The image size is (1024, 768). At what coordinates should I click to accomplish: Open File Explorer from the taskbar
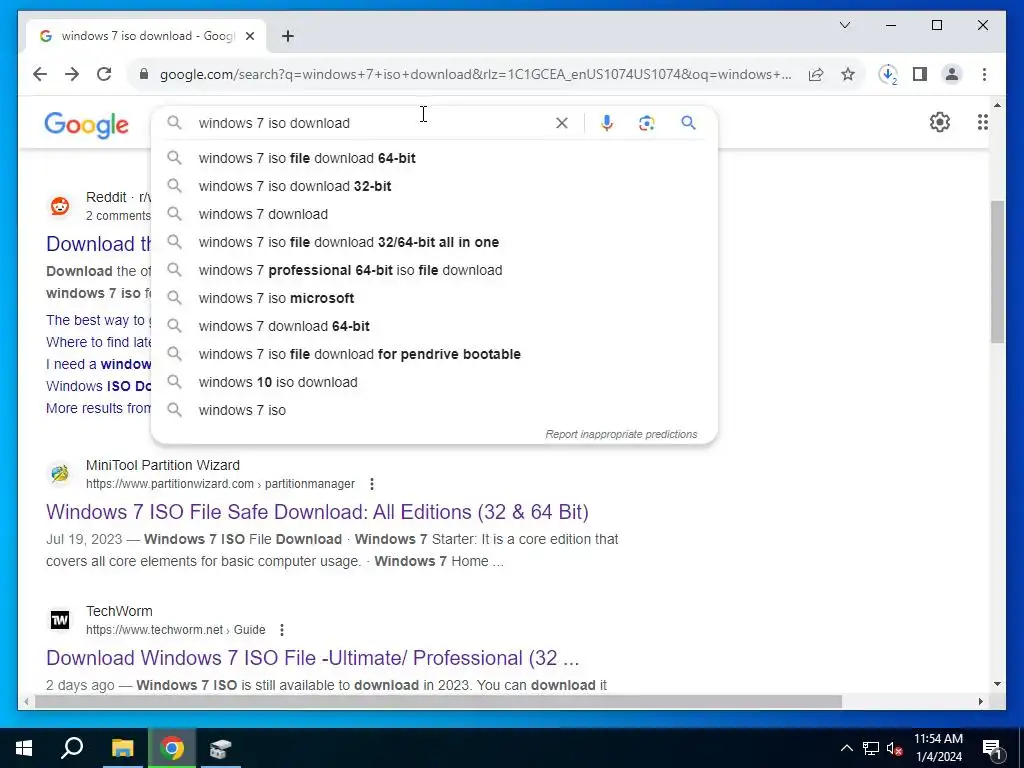[x=122, y=748]
